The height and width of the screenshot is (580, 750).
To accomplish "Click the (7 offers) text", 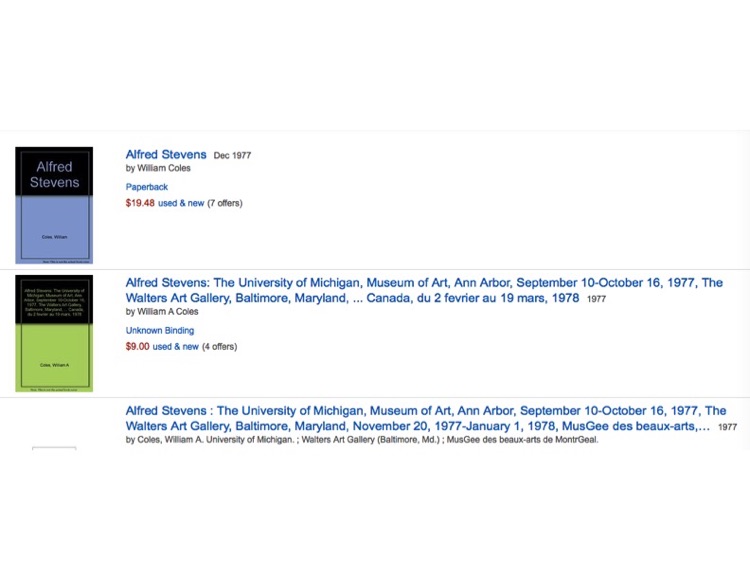I will click(225, 203).
